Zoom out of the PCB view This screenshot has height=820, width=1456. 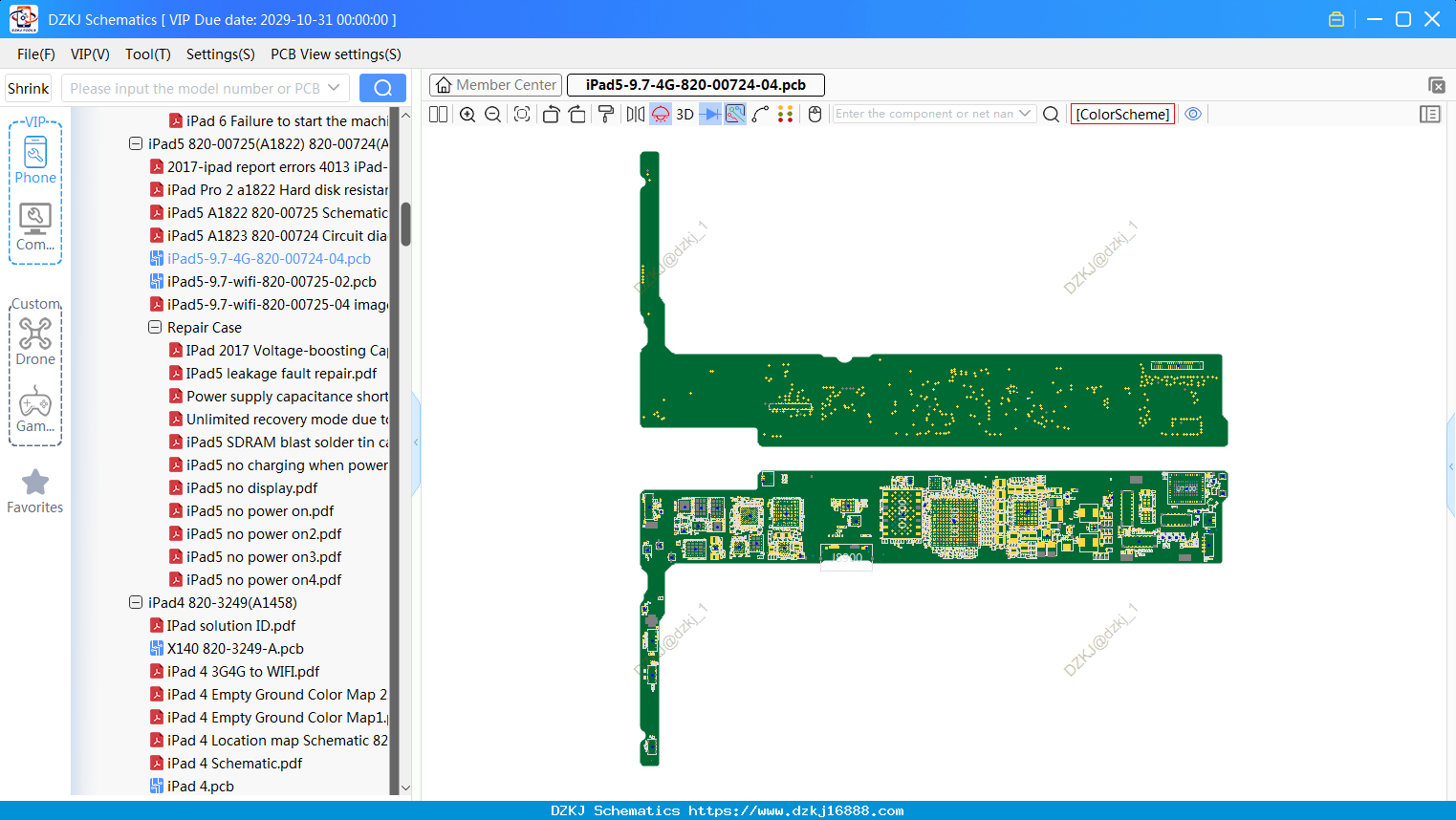pyautogui.click(x=493, y=114)
